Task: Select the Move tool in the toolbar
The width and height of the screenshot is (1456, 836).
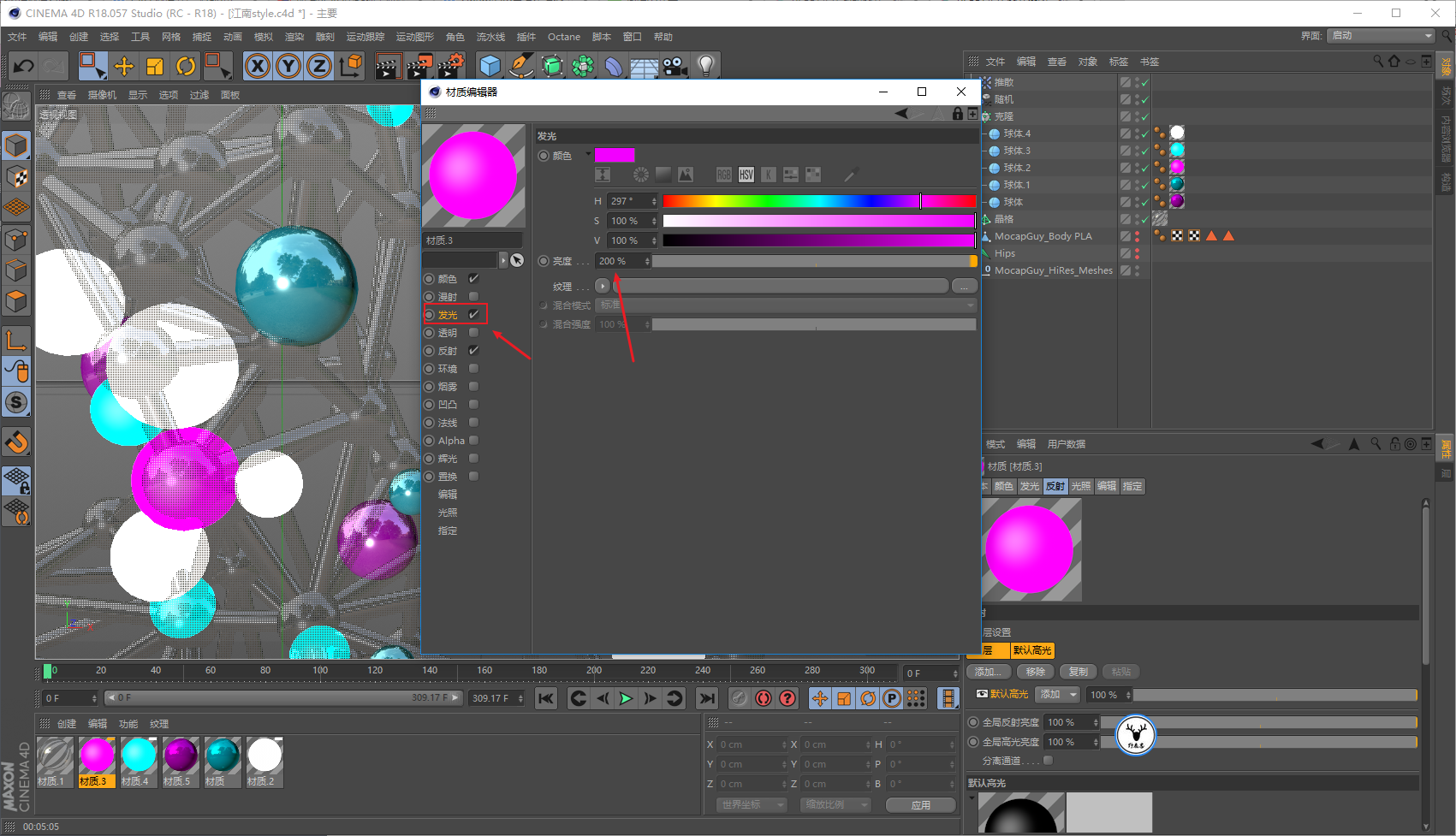Action: pyautogui.click(x=124, y=66)
